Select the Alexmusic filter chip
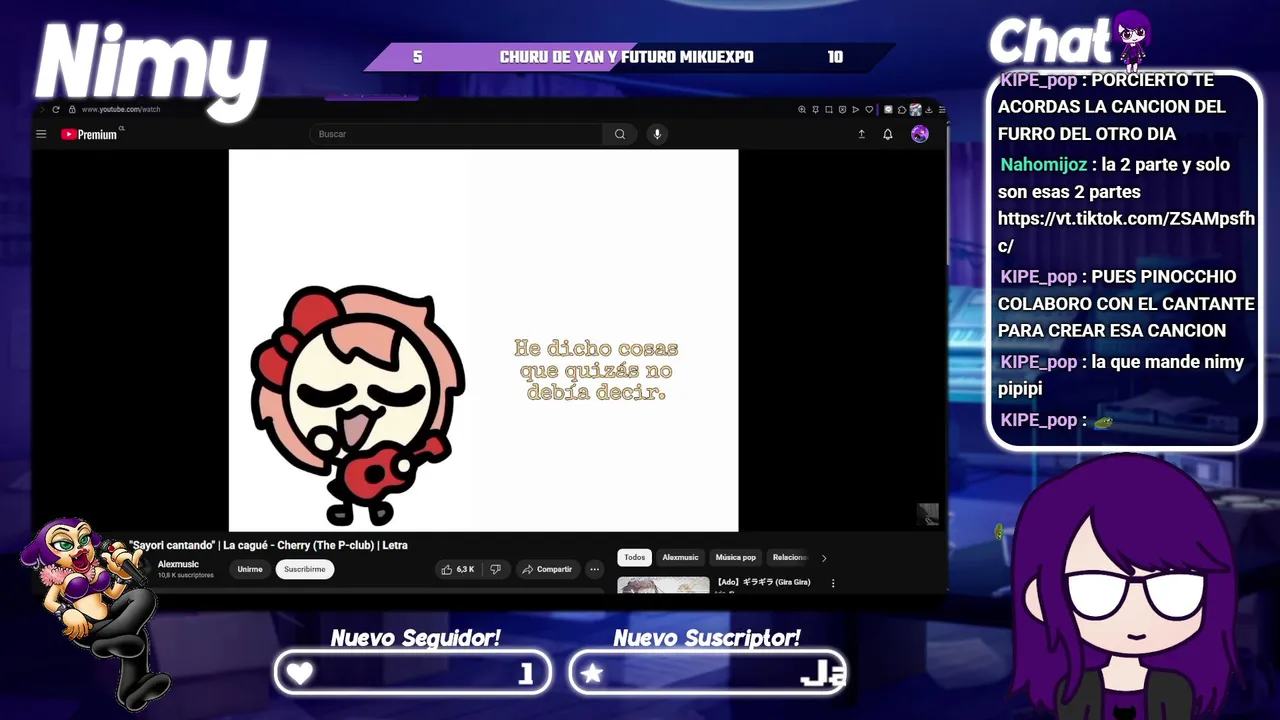The image size is (1280, 720). [680, 557]
